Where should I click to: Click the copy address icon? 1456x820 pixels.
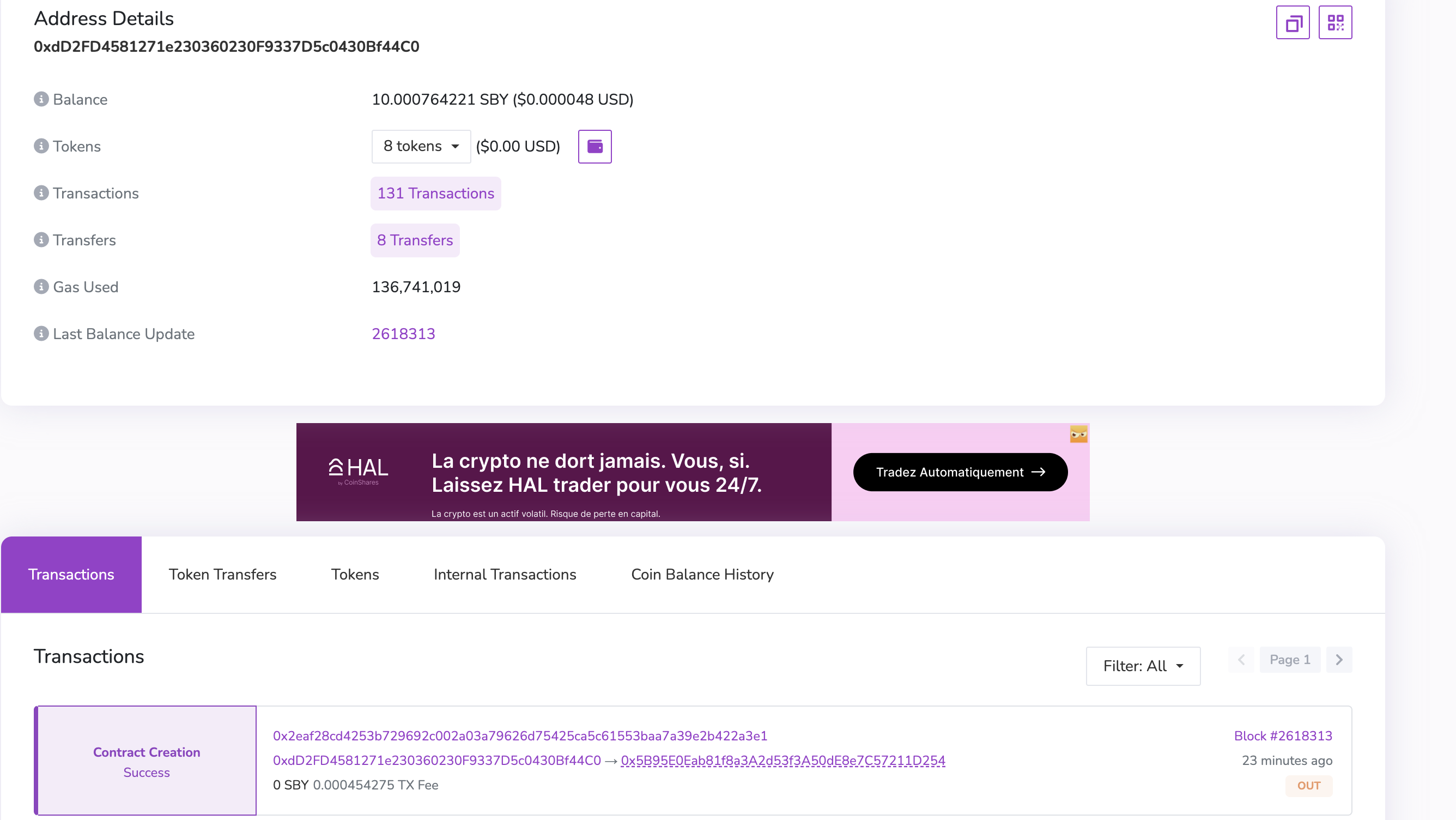coord(1293,22)
